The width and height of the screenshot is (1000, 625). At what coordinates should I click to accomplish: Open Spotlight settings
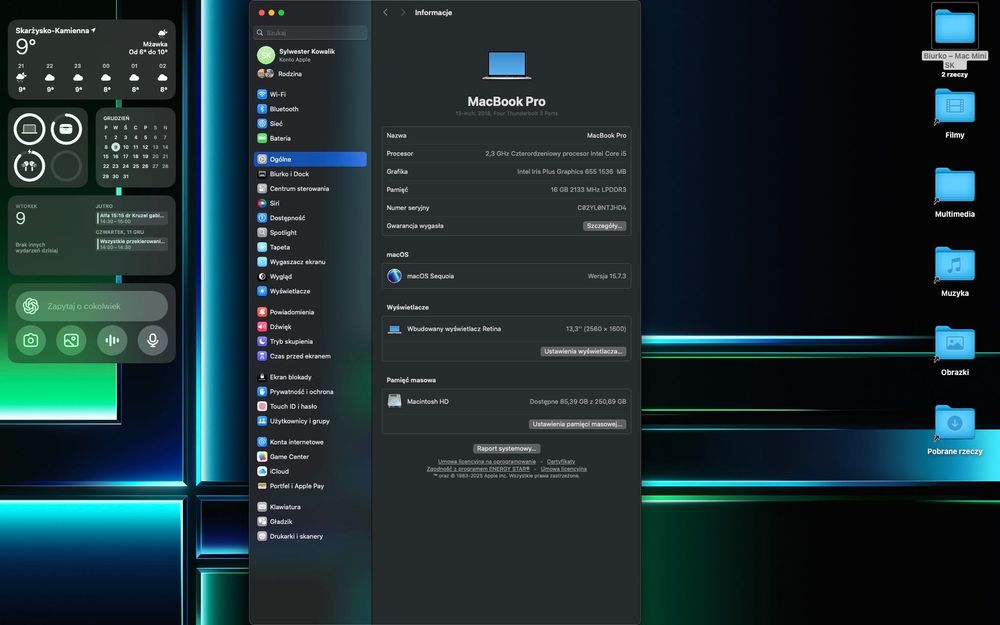[x=310, y=233]
